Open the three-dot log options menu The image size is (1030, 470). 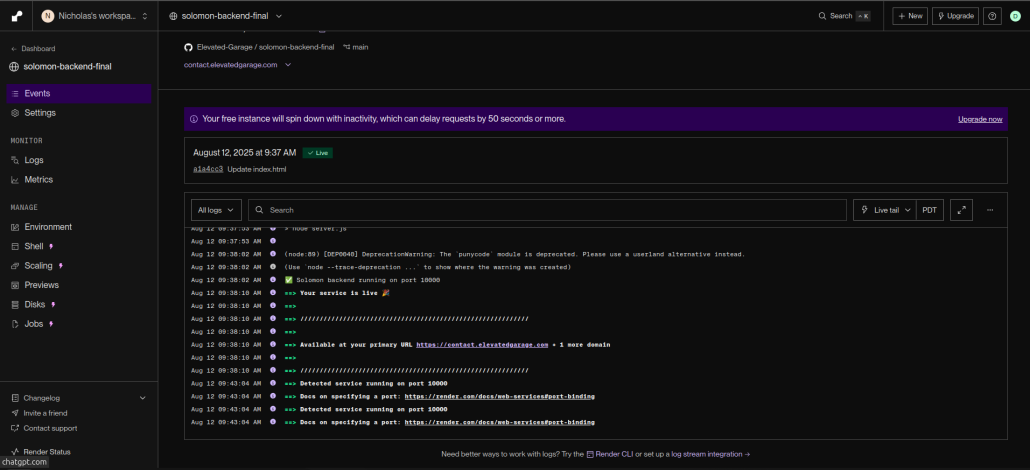pyautogui.click(x=990, y=210)
